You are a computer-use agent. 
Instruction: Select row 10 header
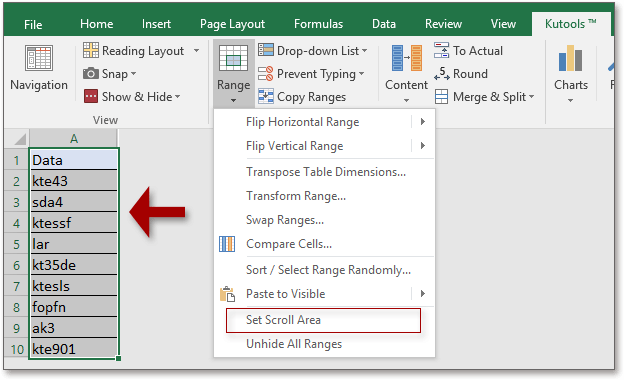click(x=16, y=349)
